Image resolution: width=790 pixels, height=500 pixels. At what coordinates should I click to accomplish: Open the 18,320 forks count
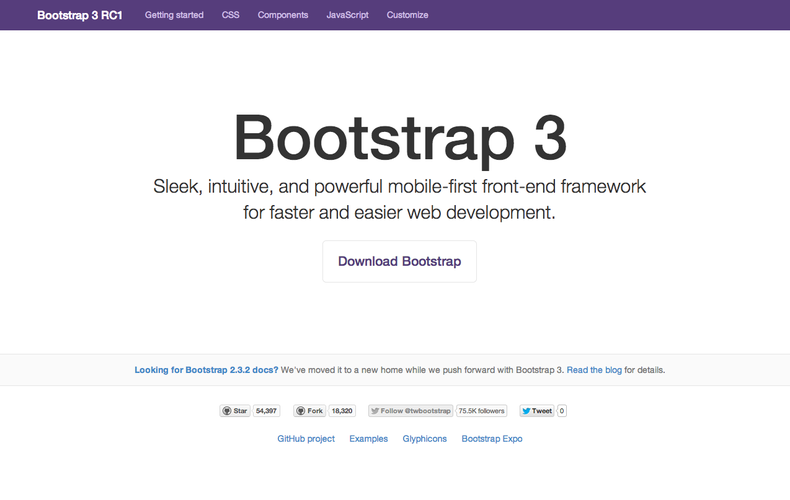[x=342, y=411]
